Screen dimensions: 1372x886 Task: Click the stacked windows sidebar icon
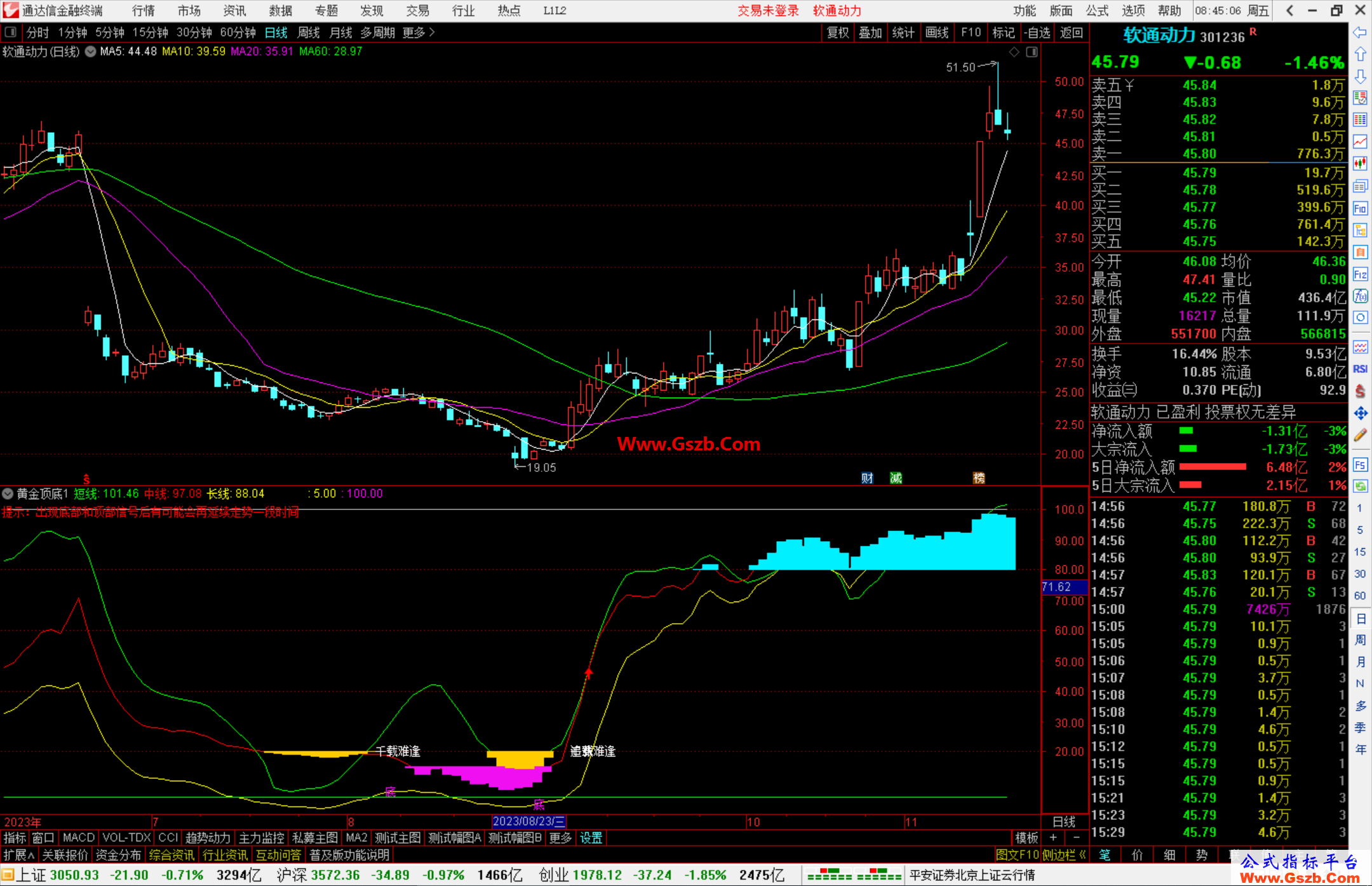[1360, 186]
